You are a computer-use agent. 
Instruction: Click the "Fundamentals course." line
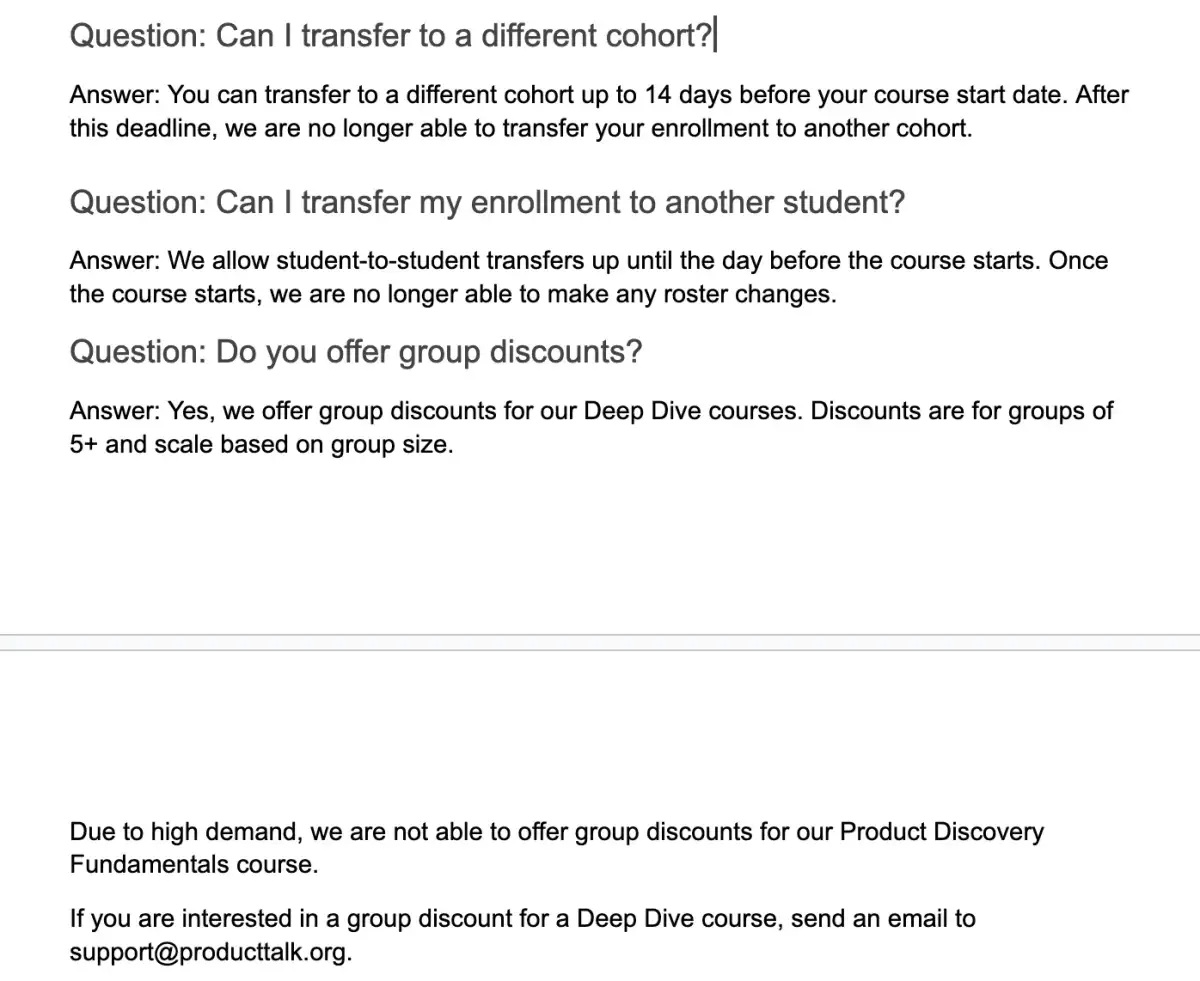[x=194, y=865]
